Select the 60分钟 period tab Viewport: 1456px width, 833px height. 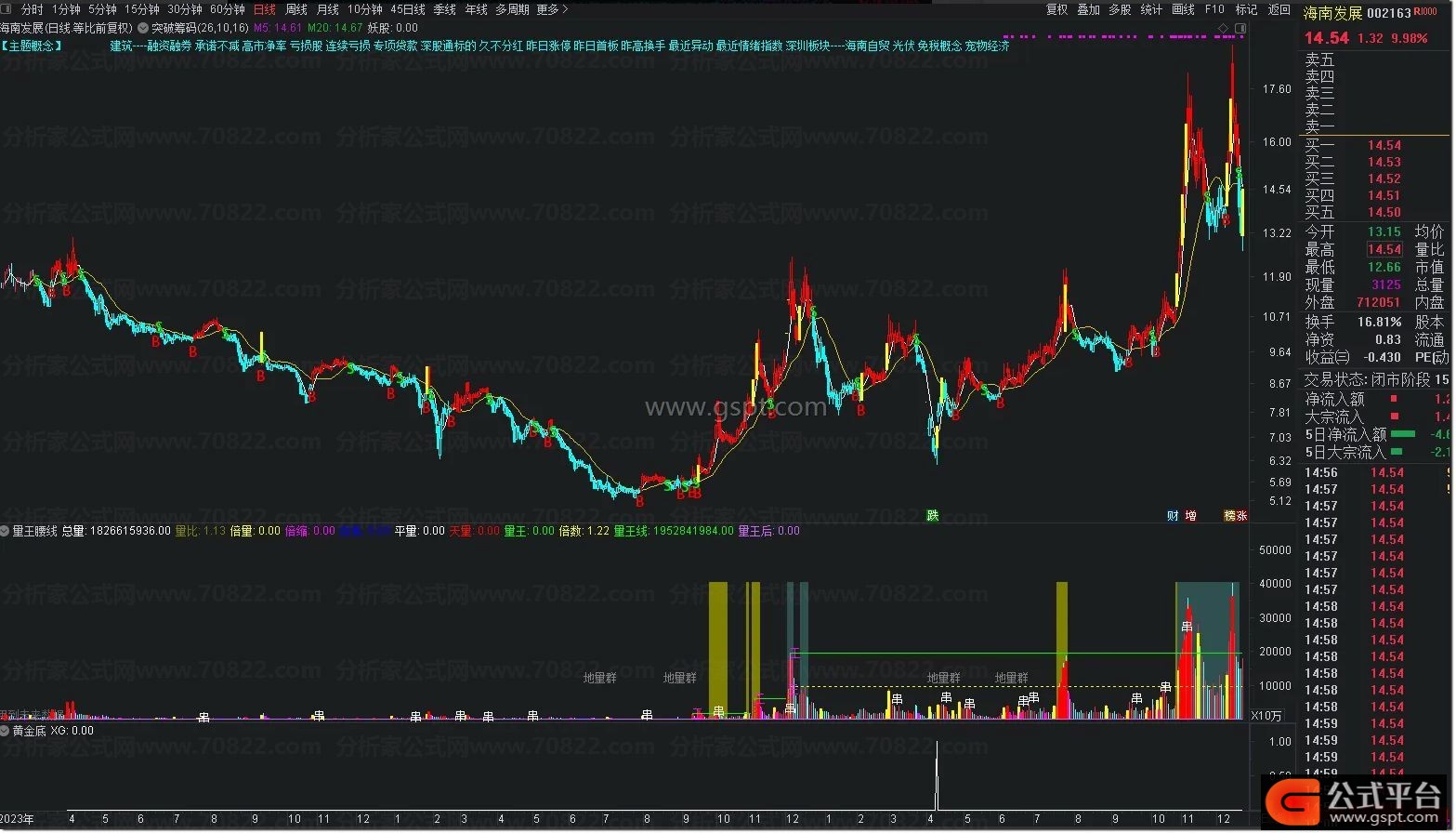click(228, 9)
